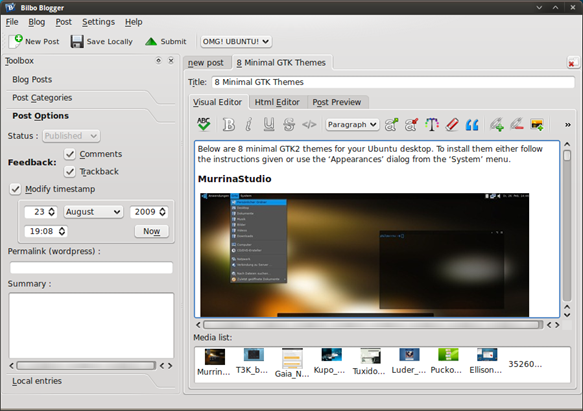The image size is (583, 411).
Task: Expand the Local entries section
Action: coord(37,381)
